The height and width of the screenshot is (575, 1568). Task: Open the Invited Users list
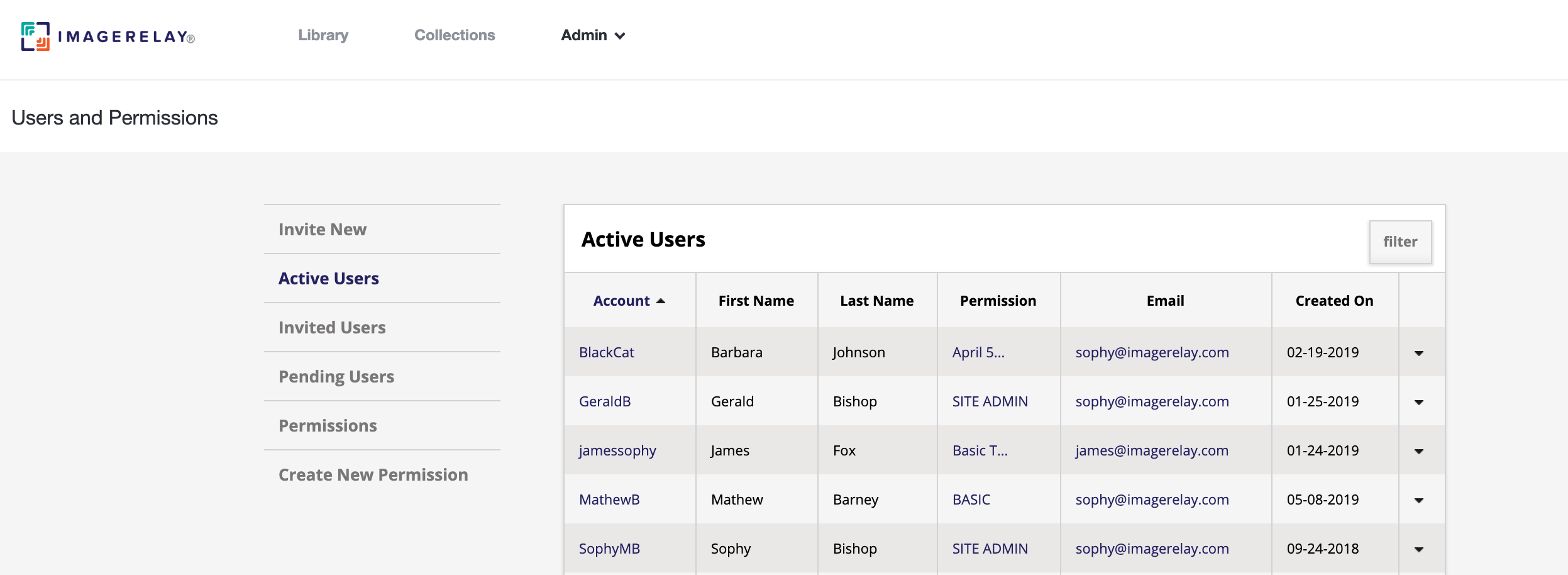[x=332, y=327]
